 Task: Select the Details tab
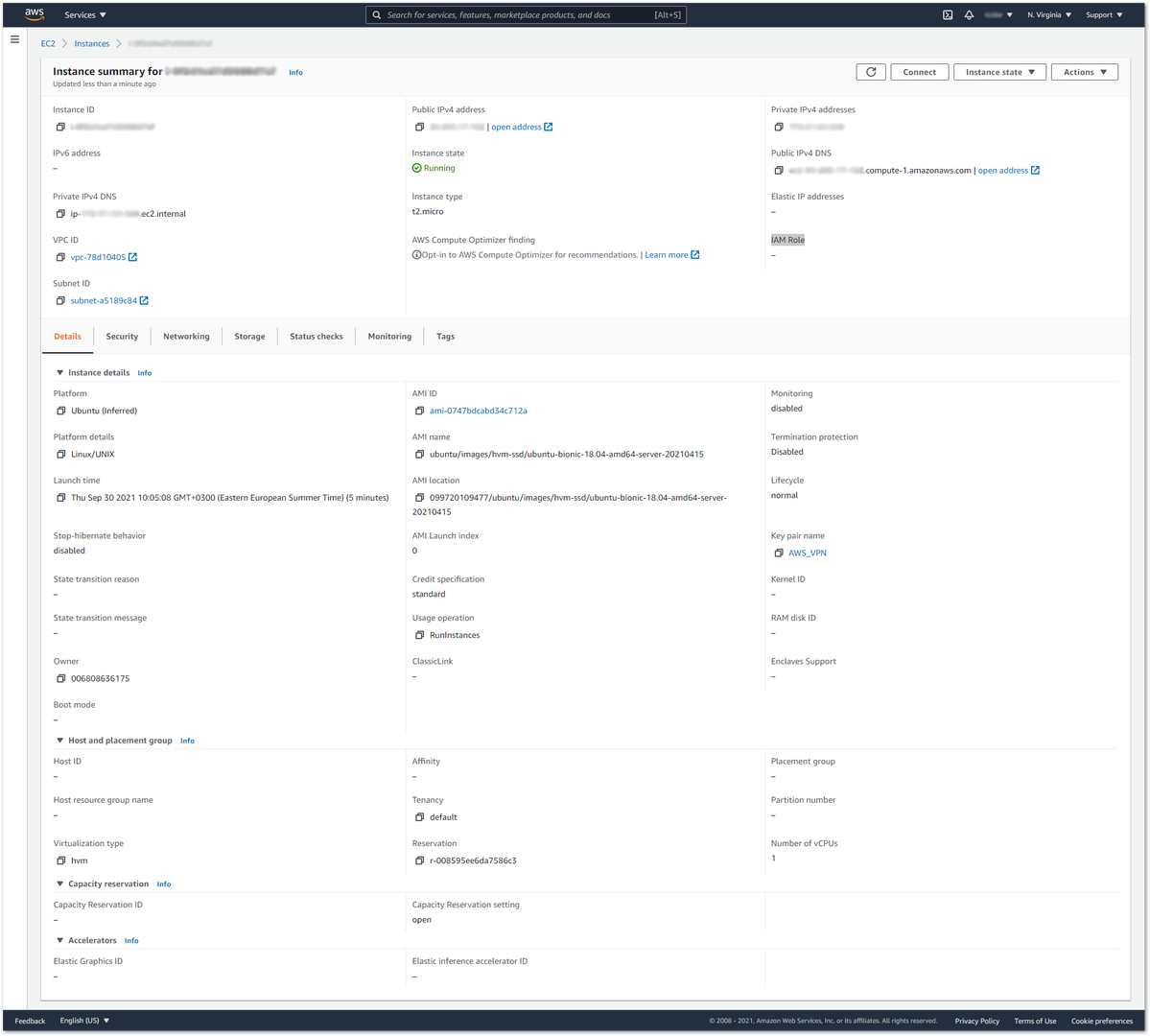[67, 337]
